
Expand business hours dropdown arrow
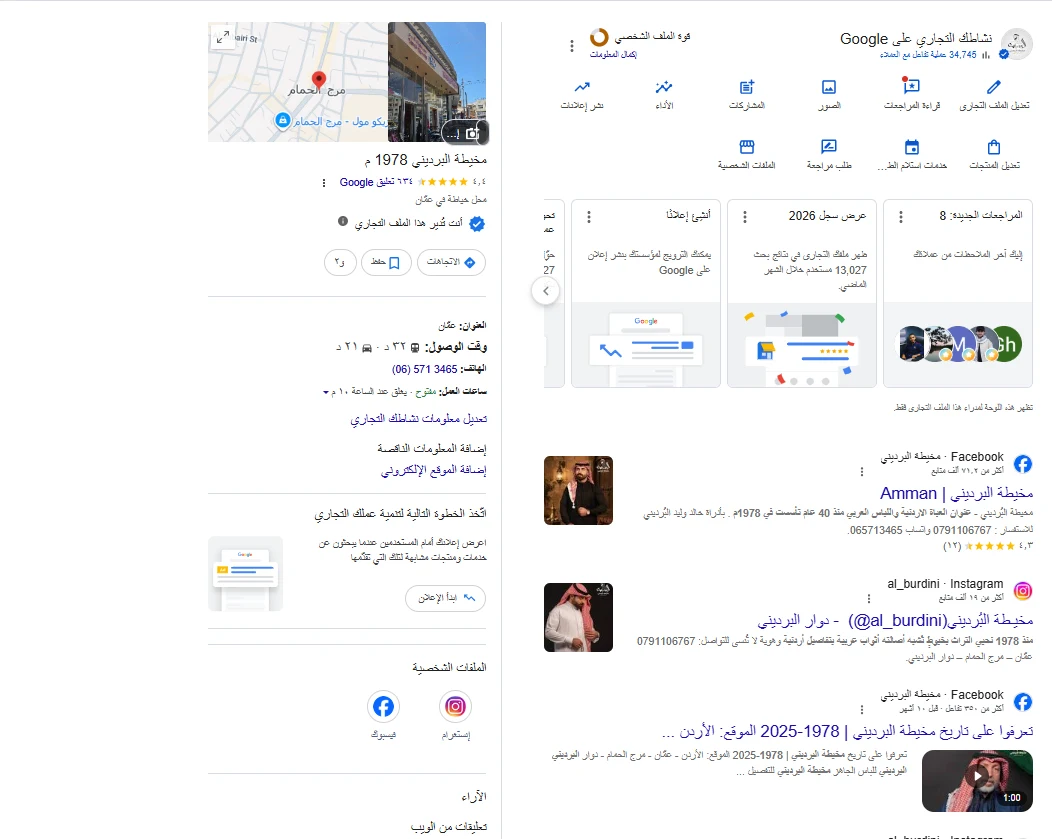[x=325, y=392]
